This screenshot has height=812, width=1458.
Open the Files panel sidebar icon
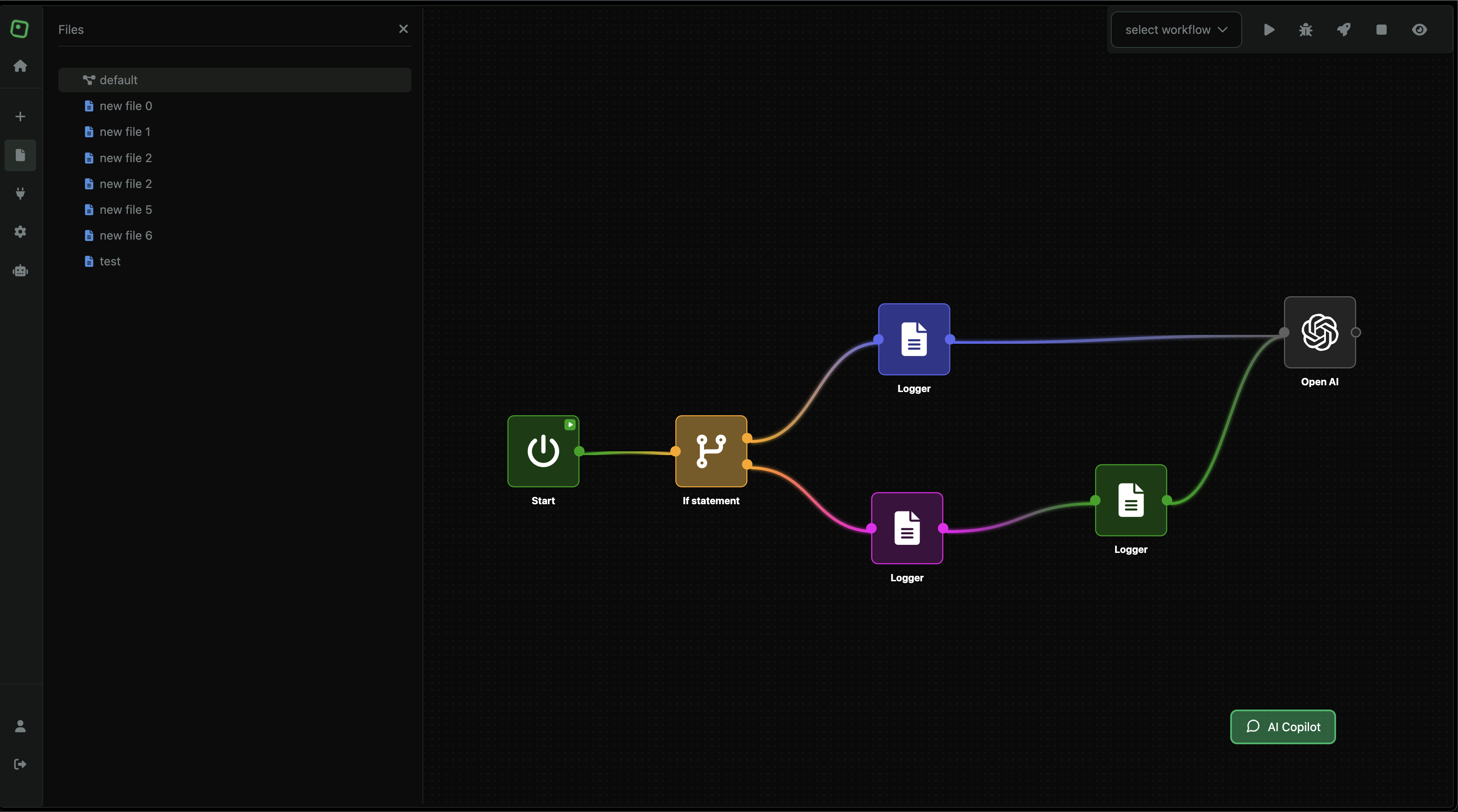point(20,155)
